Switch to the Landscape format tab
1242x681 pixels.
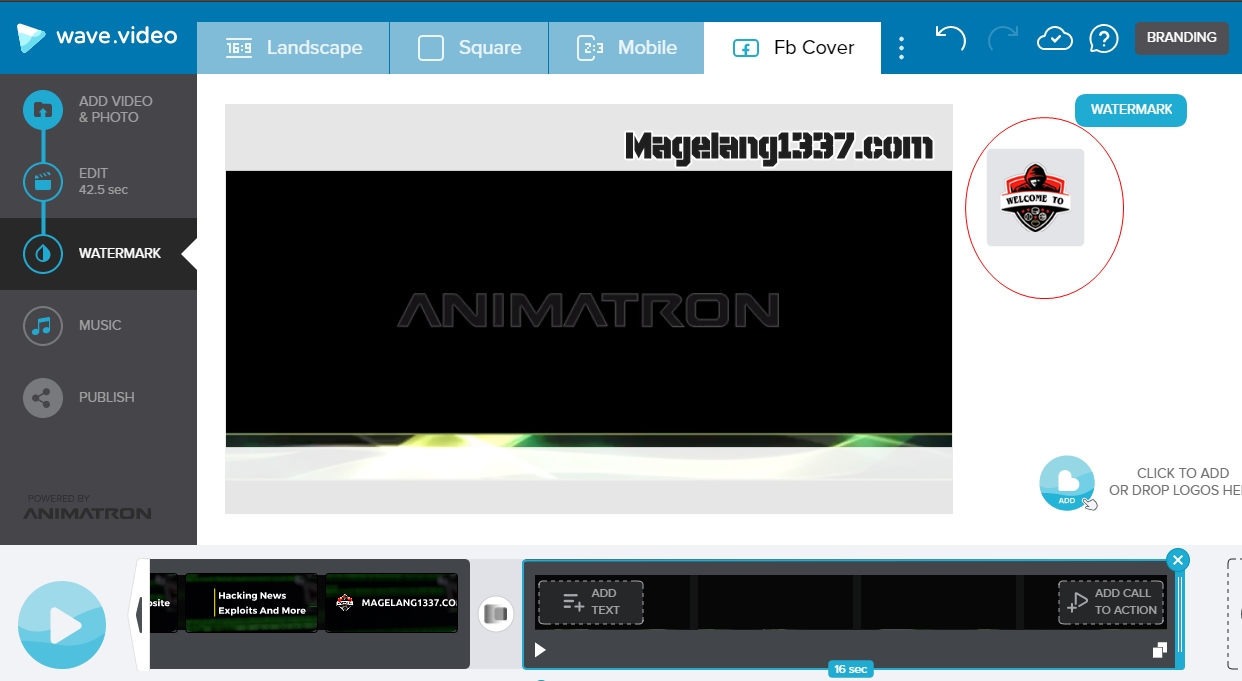click(x=293, y=48)
